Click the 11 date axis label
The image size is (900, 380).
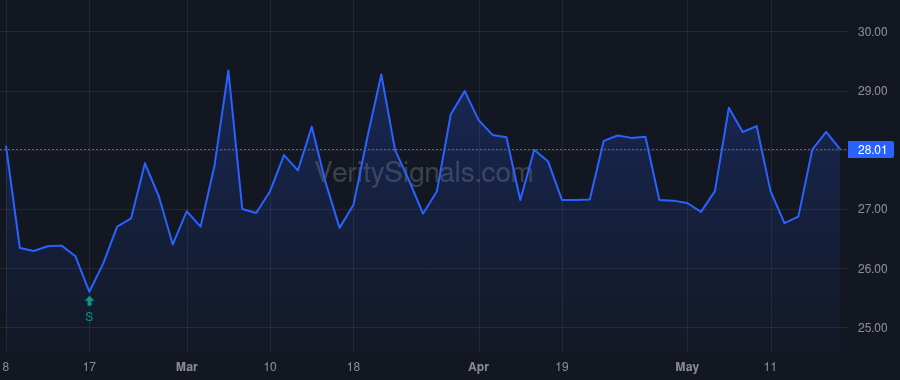[x=770, y=367]
